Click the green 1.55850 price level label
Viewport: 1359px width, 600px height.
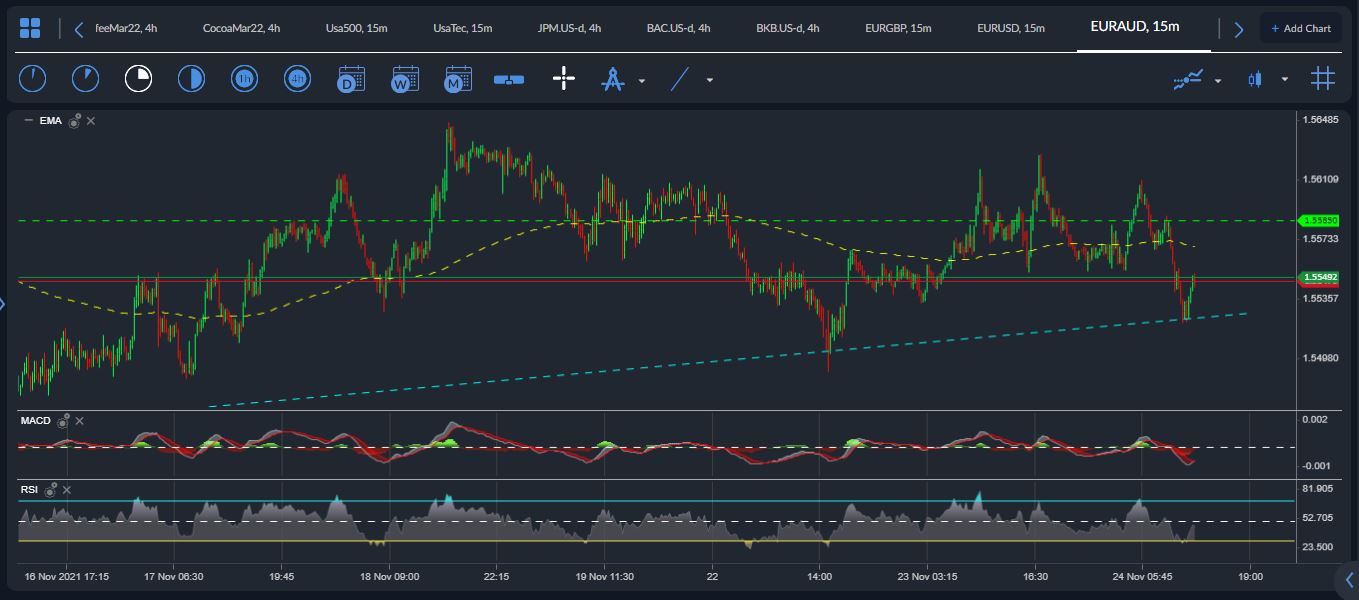tap(1317, 219)
